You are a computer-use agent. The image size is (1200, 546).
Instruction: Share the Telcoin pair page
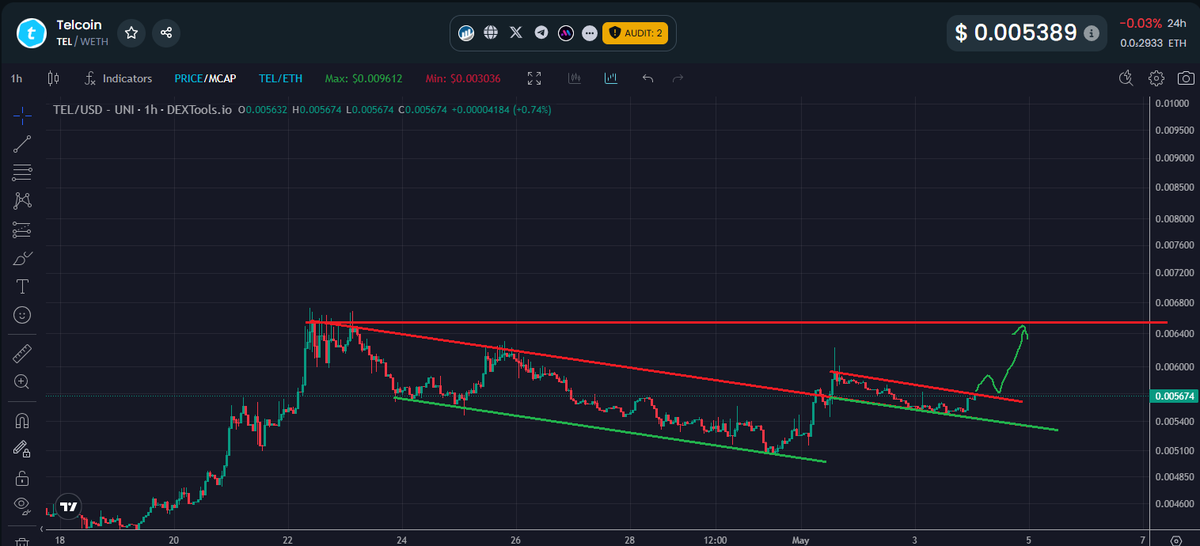click(166, 33)
